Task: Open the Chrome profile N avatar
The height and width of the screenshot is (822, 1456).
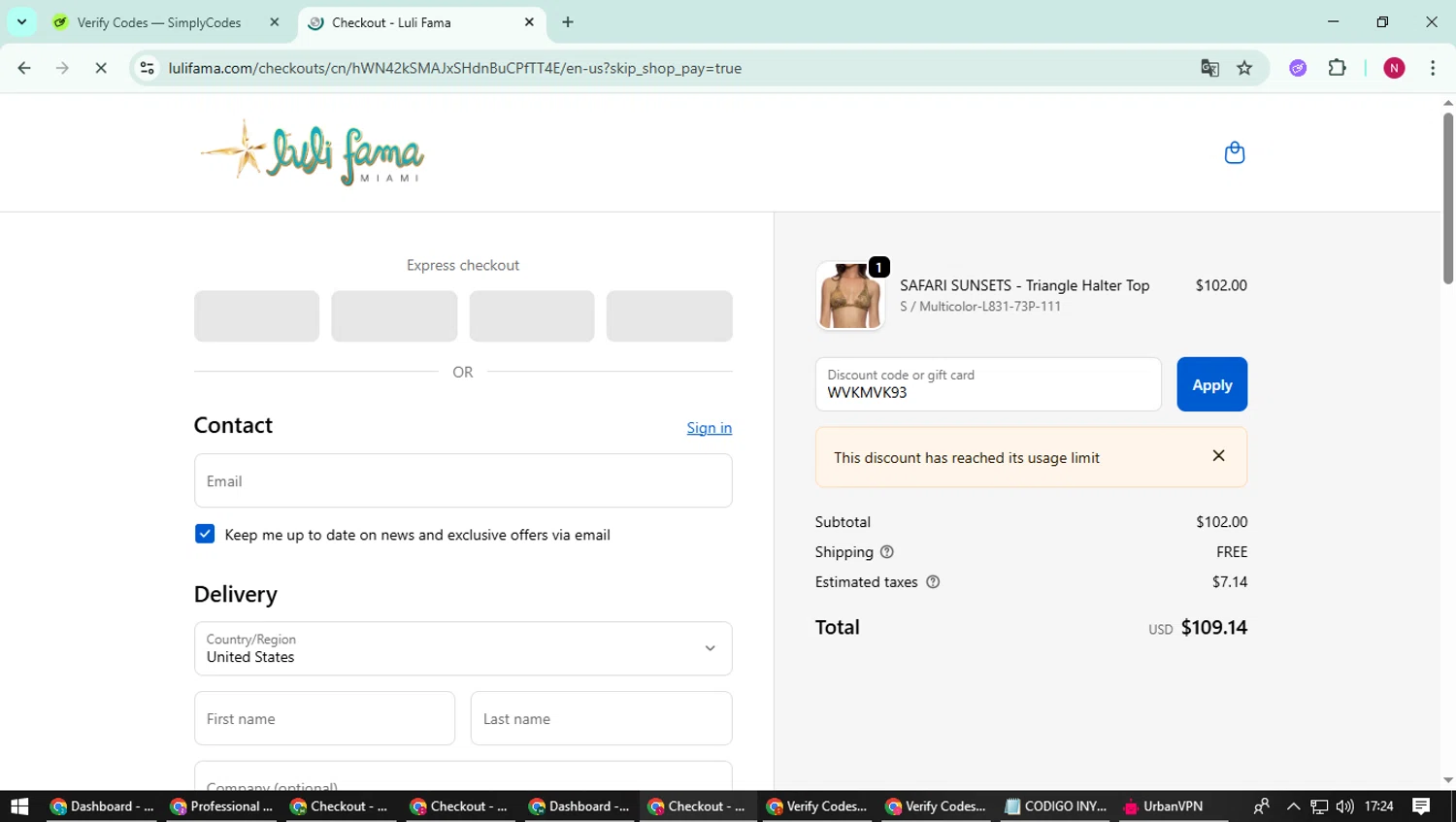Action: (1394, 68)
